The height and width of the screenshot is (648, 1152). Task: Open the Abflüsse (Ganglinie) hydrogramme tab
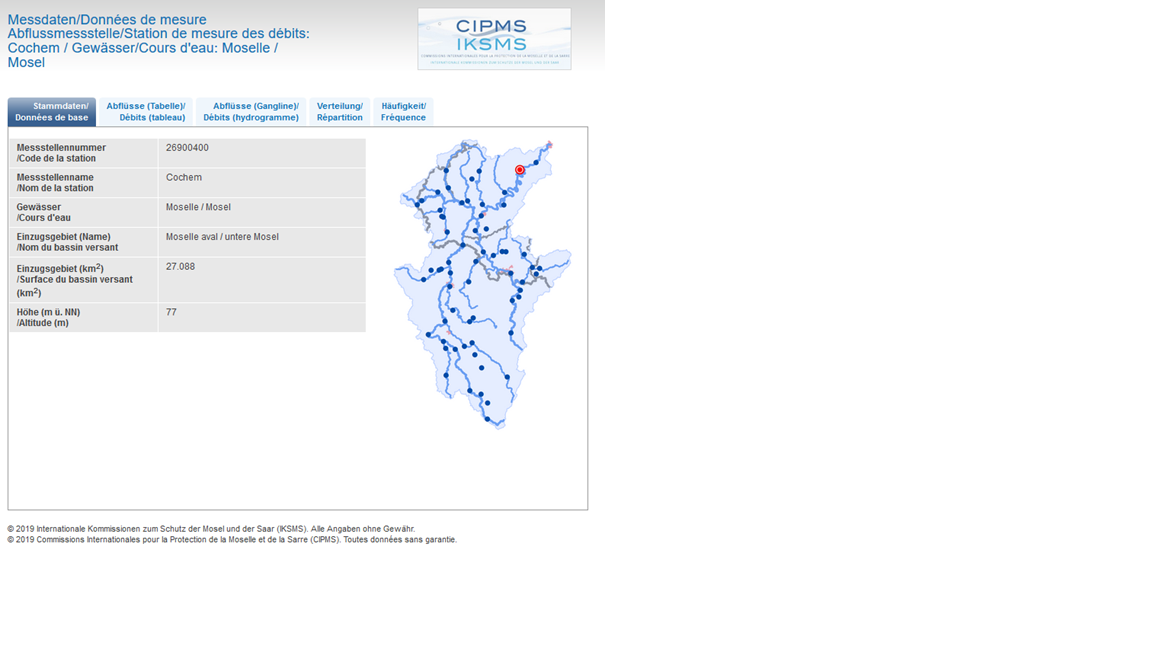tap(251, 112)
